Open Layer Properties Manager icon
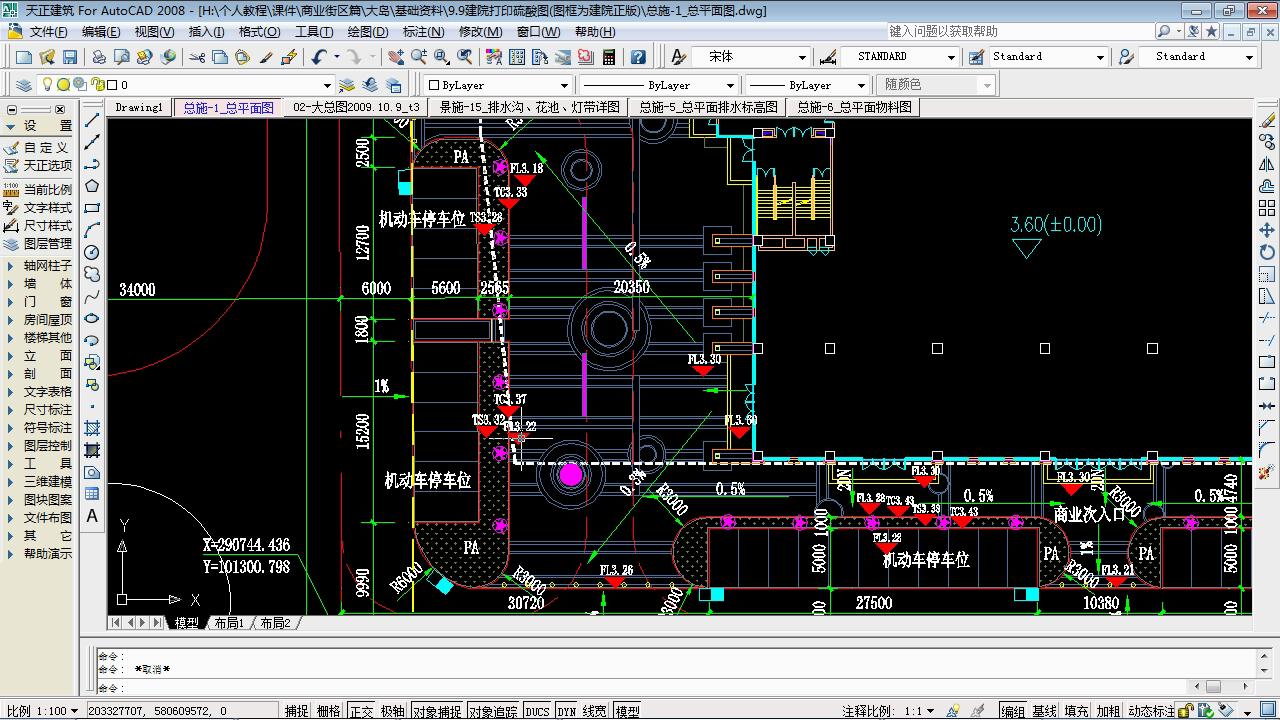This screenshot has width=1280, height=720. click(24, 85)
